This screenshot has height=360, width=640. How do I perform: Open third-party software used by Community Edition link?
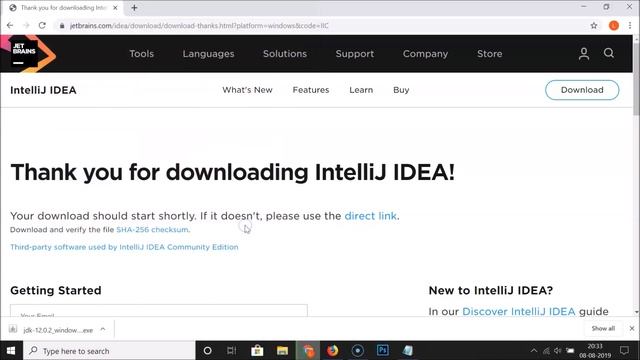pyautogui.click(x=124, y=247)
